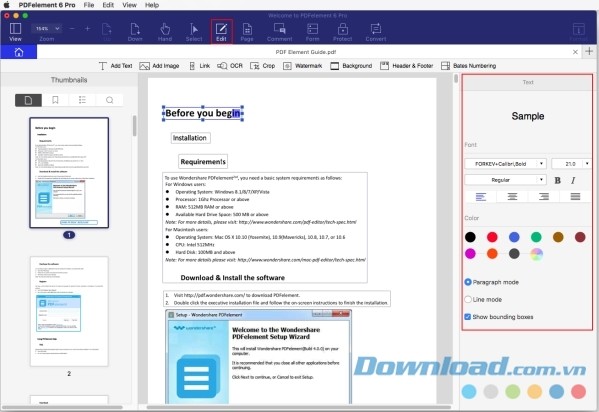Pick the blue color swatch

coord(514,237)
